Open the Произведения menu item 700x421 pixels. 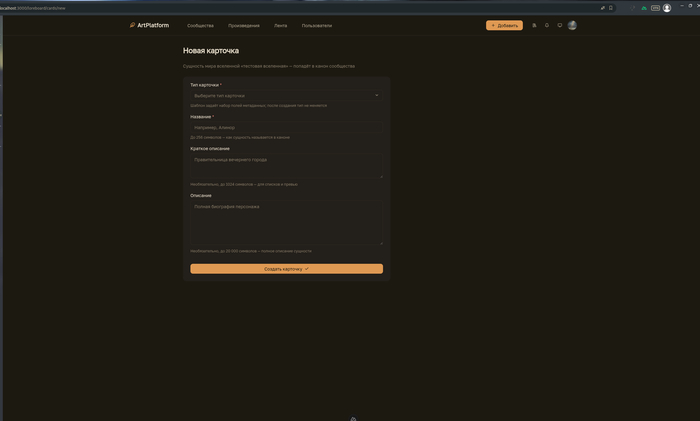[244, 26]
